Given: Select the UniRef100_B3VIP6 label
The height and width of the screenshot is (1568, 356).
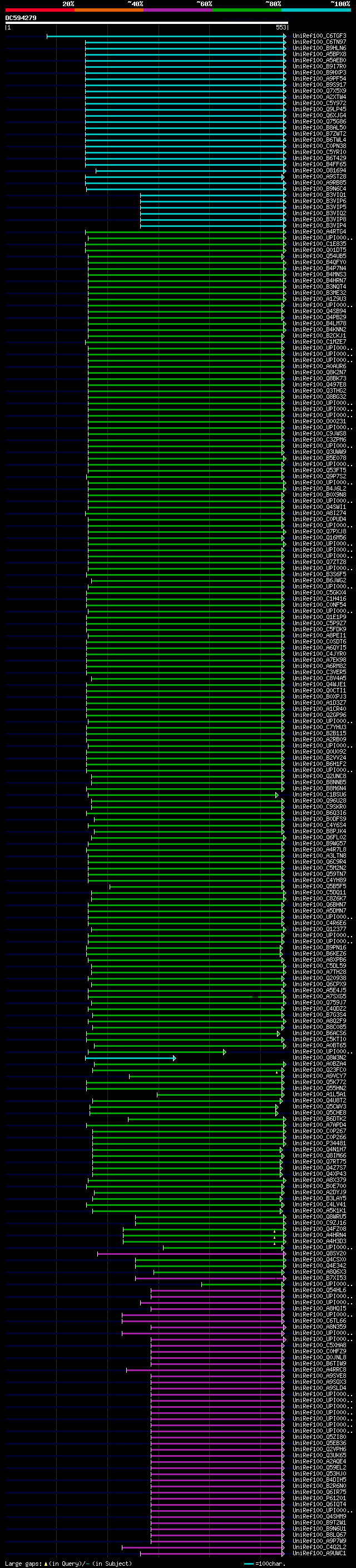Looking at the screenshot, I should point(319,201).
